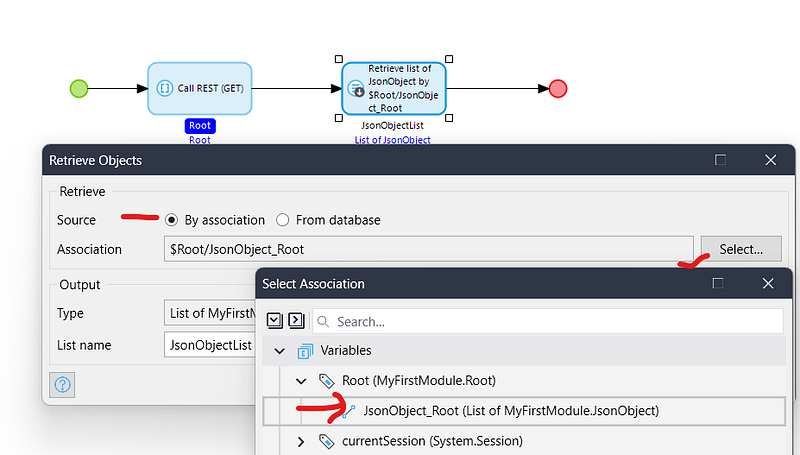Click the expand all tree icon

(275, 321)
